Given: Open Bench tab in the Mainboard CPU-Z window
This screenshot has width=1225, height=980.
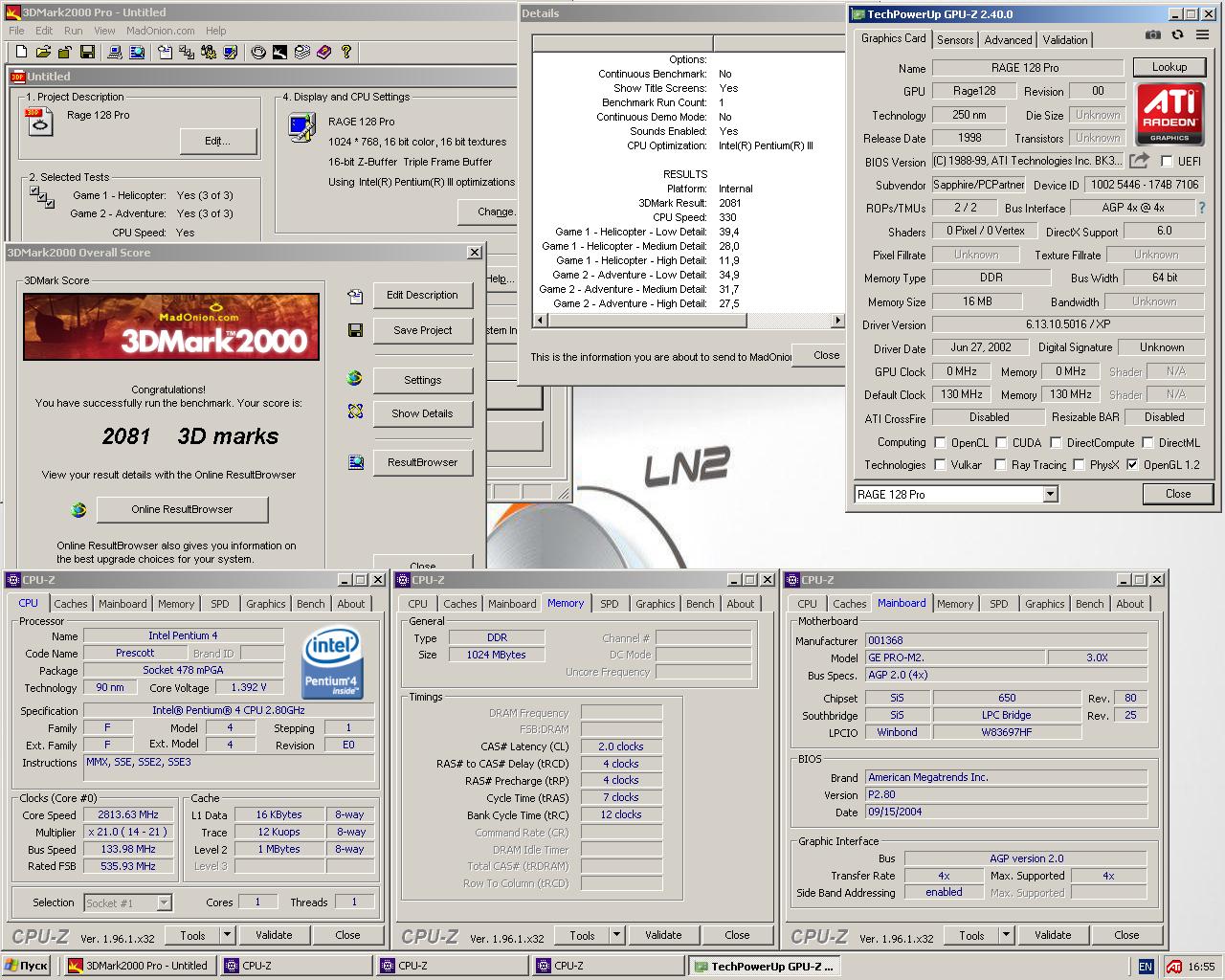Looking at the screenshot, I should click(x=1089, y=604).
